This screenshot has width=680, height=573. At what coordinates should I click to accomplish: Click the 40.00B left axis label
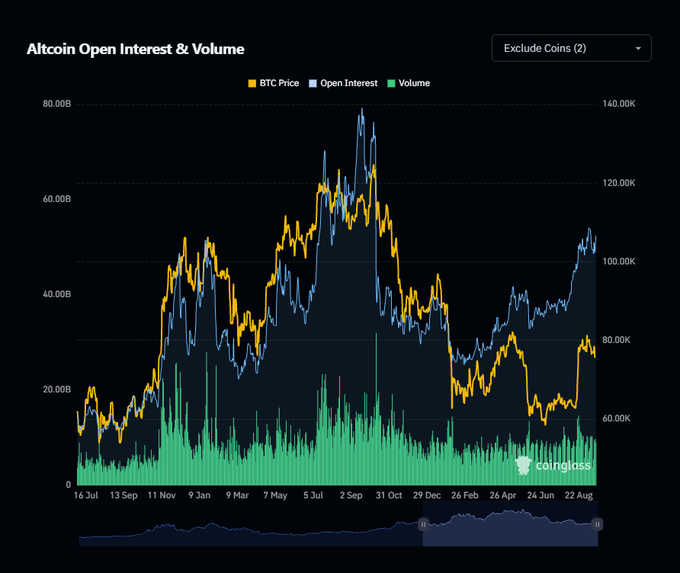[x=56, y=294]
